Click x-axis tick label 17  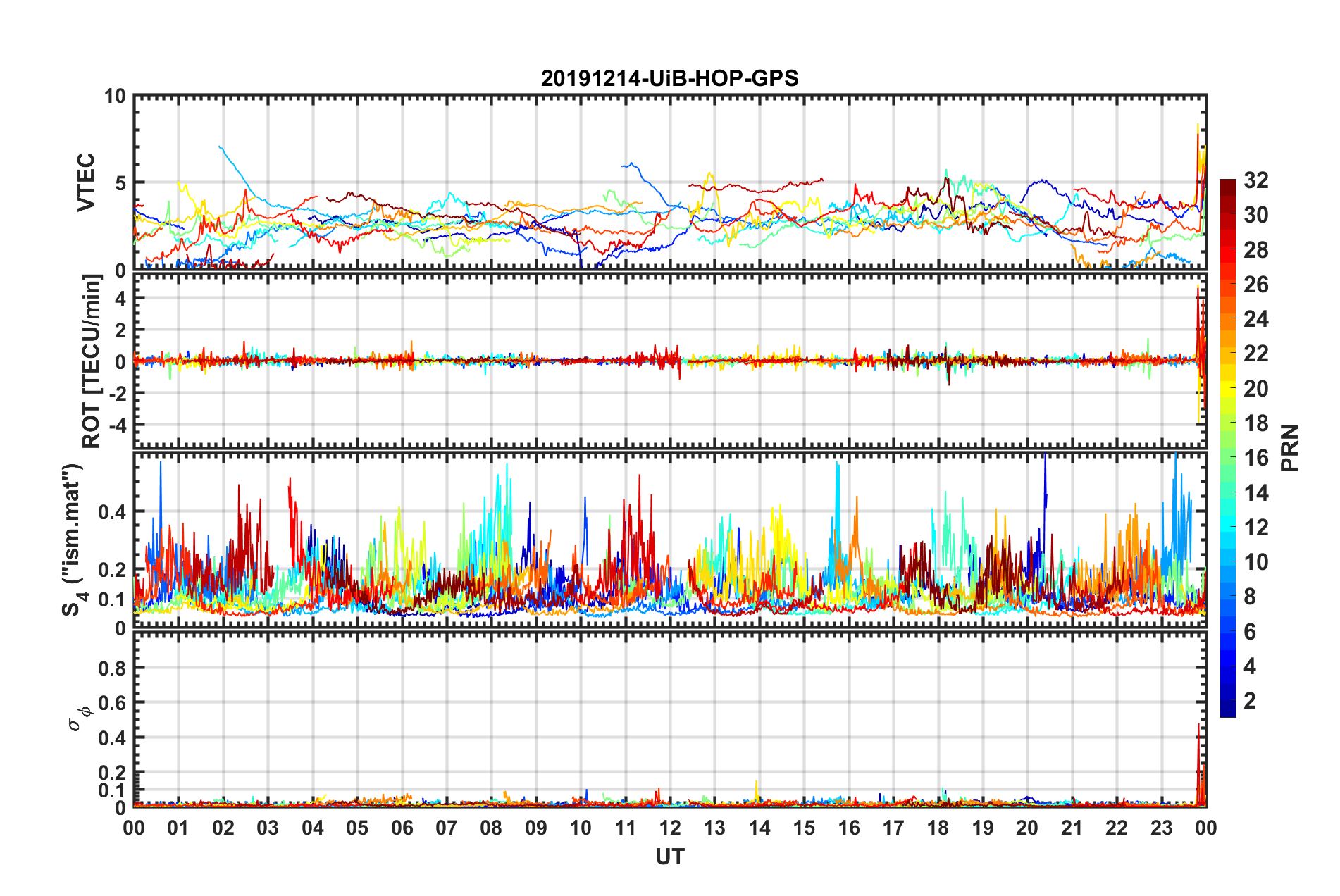coord(893,828)
